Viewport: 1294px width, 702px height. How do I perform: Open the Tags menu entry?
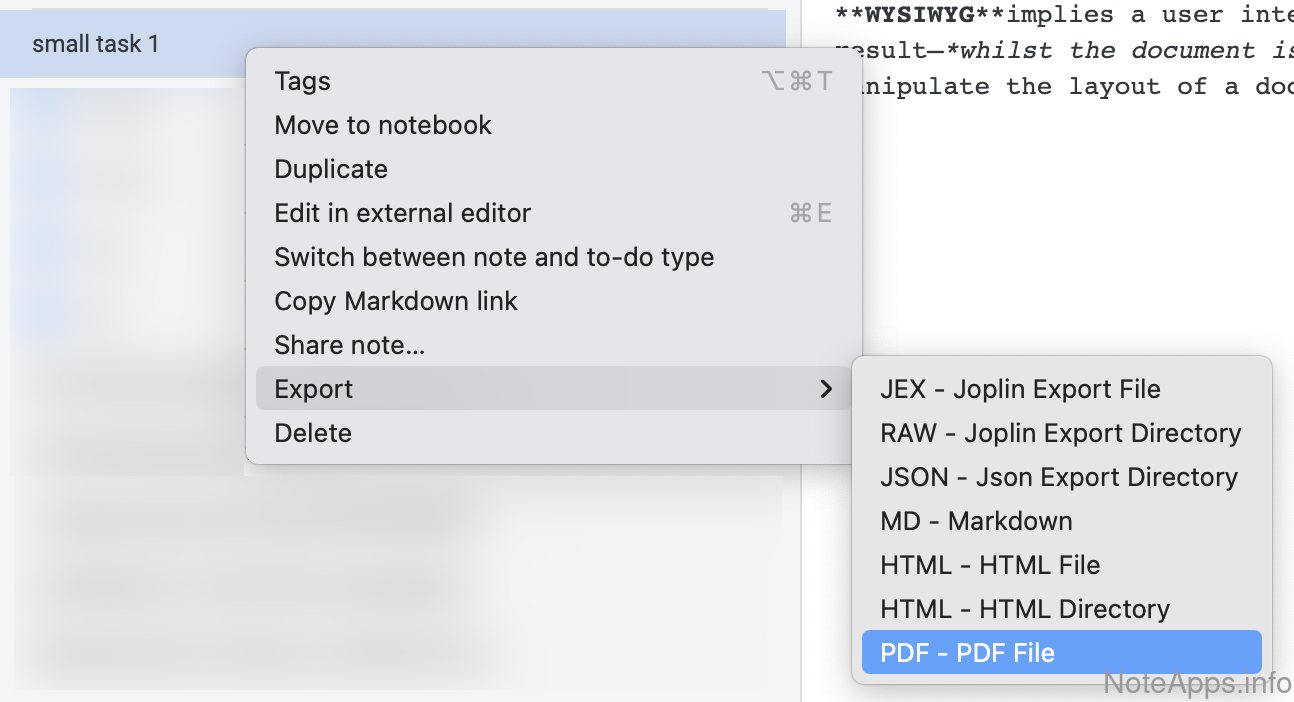point(303,82)
